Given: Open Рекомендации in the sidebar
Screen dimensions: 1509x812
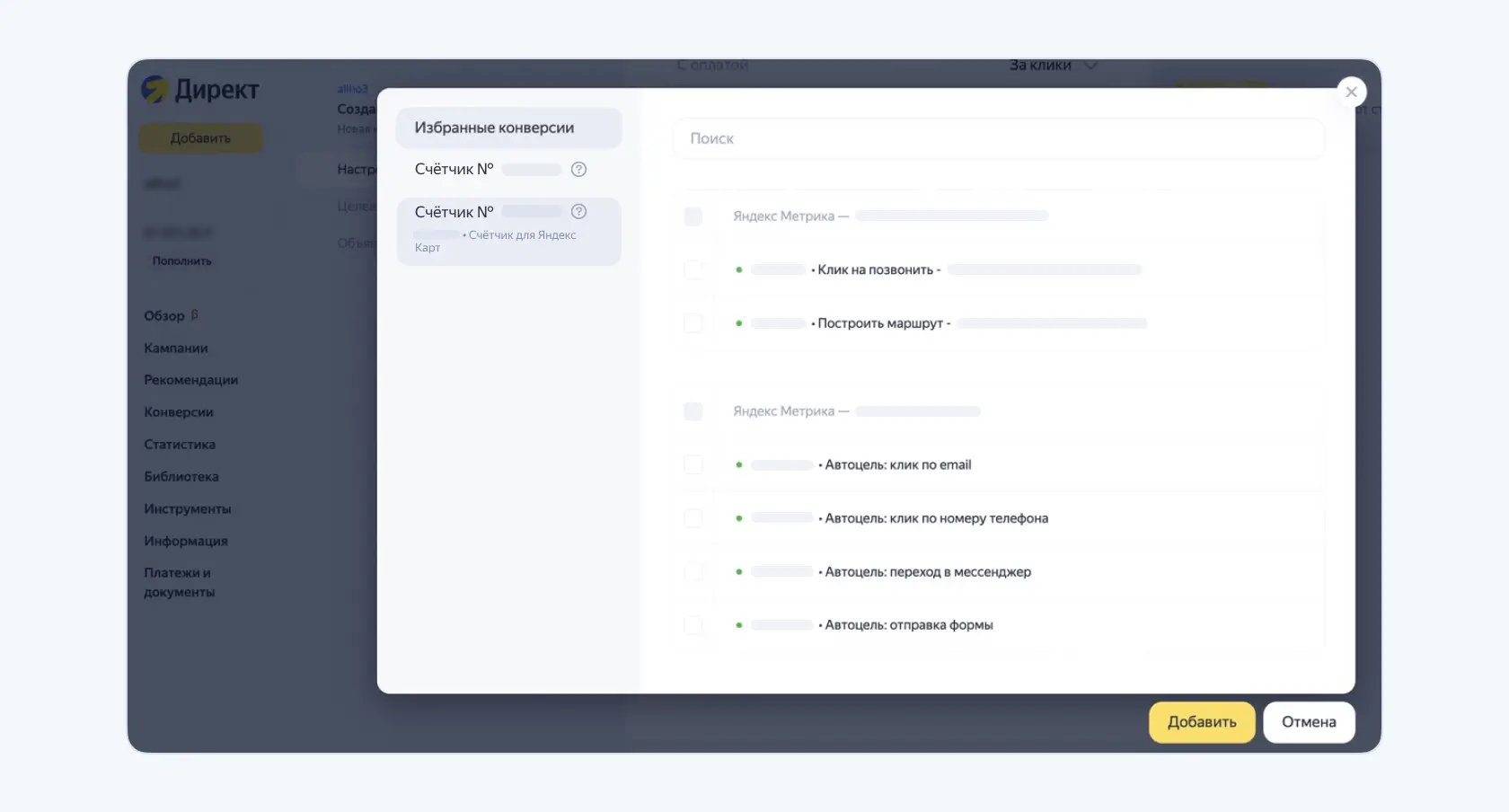Looking at the screenshot, I should click(191, 380).
